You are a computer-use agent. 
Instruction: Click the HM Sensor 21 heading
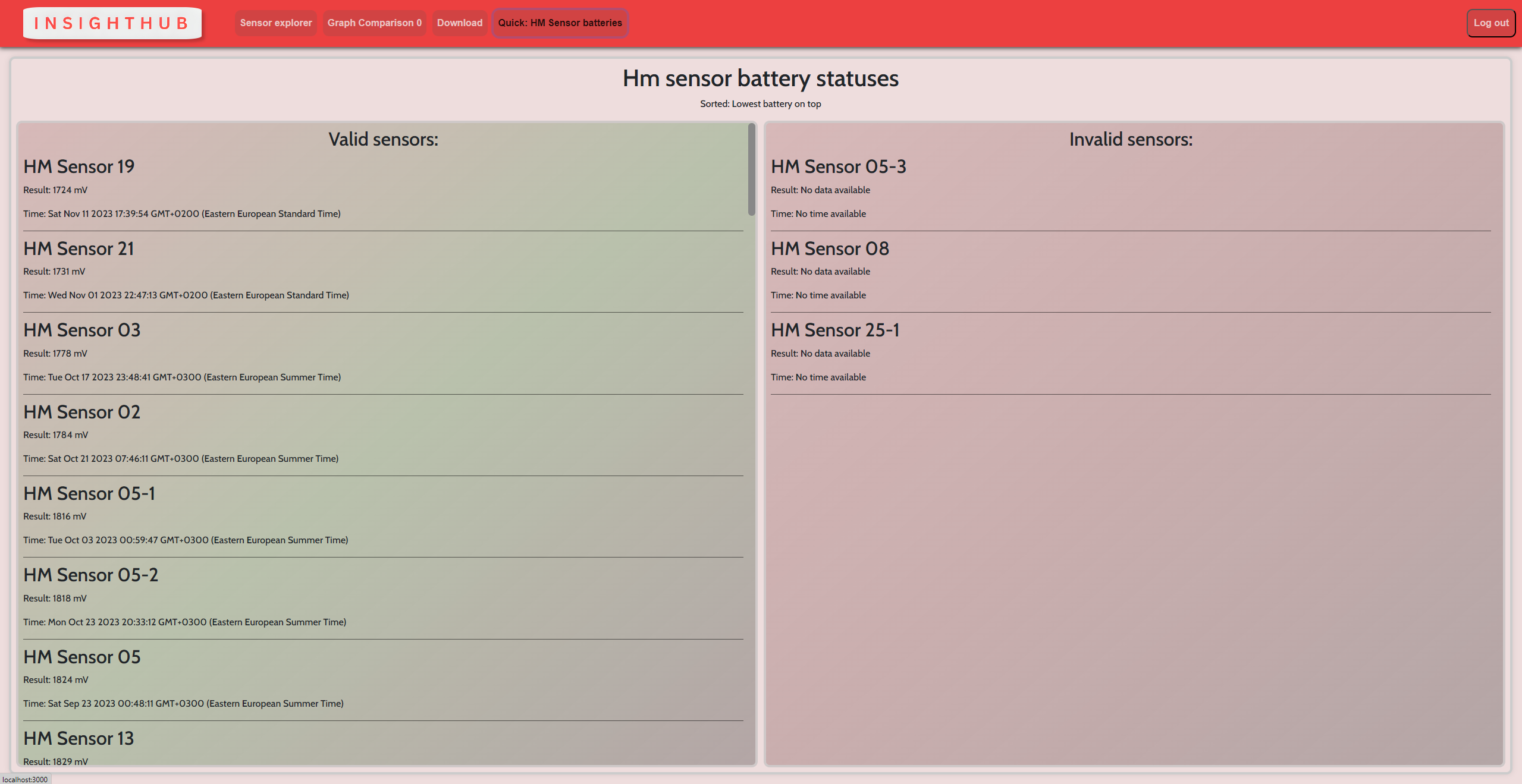coord(79,248)
